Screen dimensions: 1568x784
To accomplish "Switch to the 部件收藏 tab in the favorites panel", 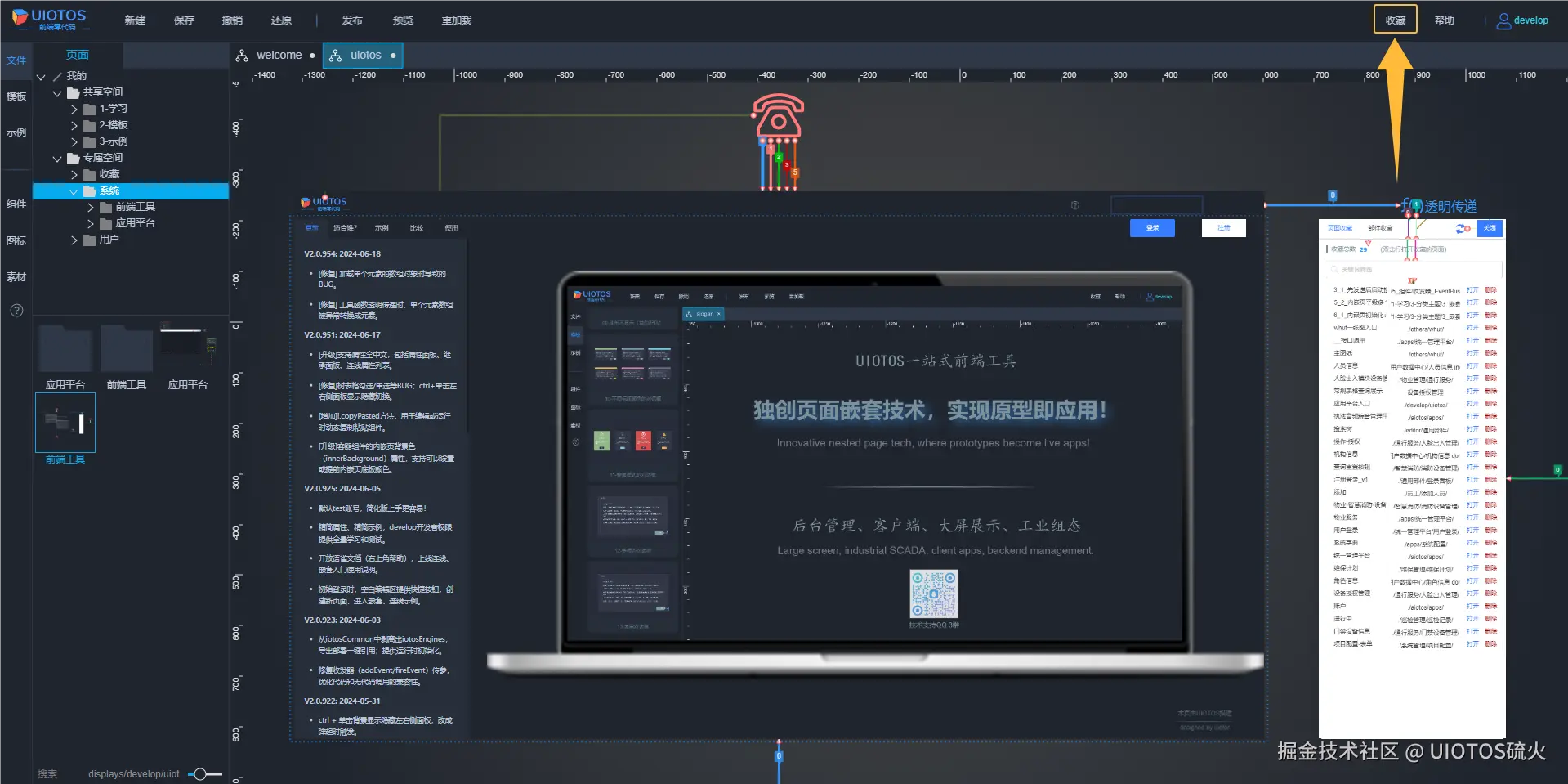I will 1378,228.
